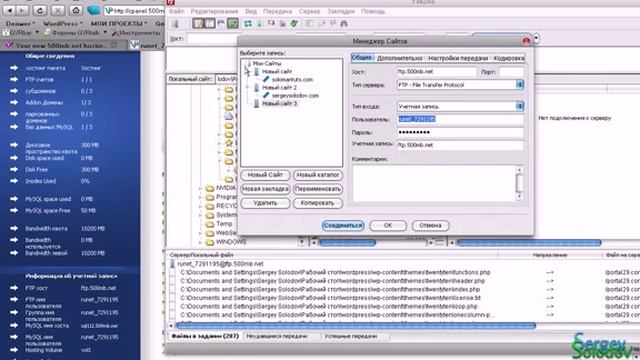640x360 pixels.
Task: Select solomantuts.com in site tree
Action: (292, 80)
